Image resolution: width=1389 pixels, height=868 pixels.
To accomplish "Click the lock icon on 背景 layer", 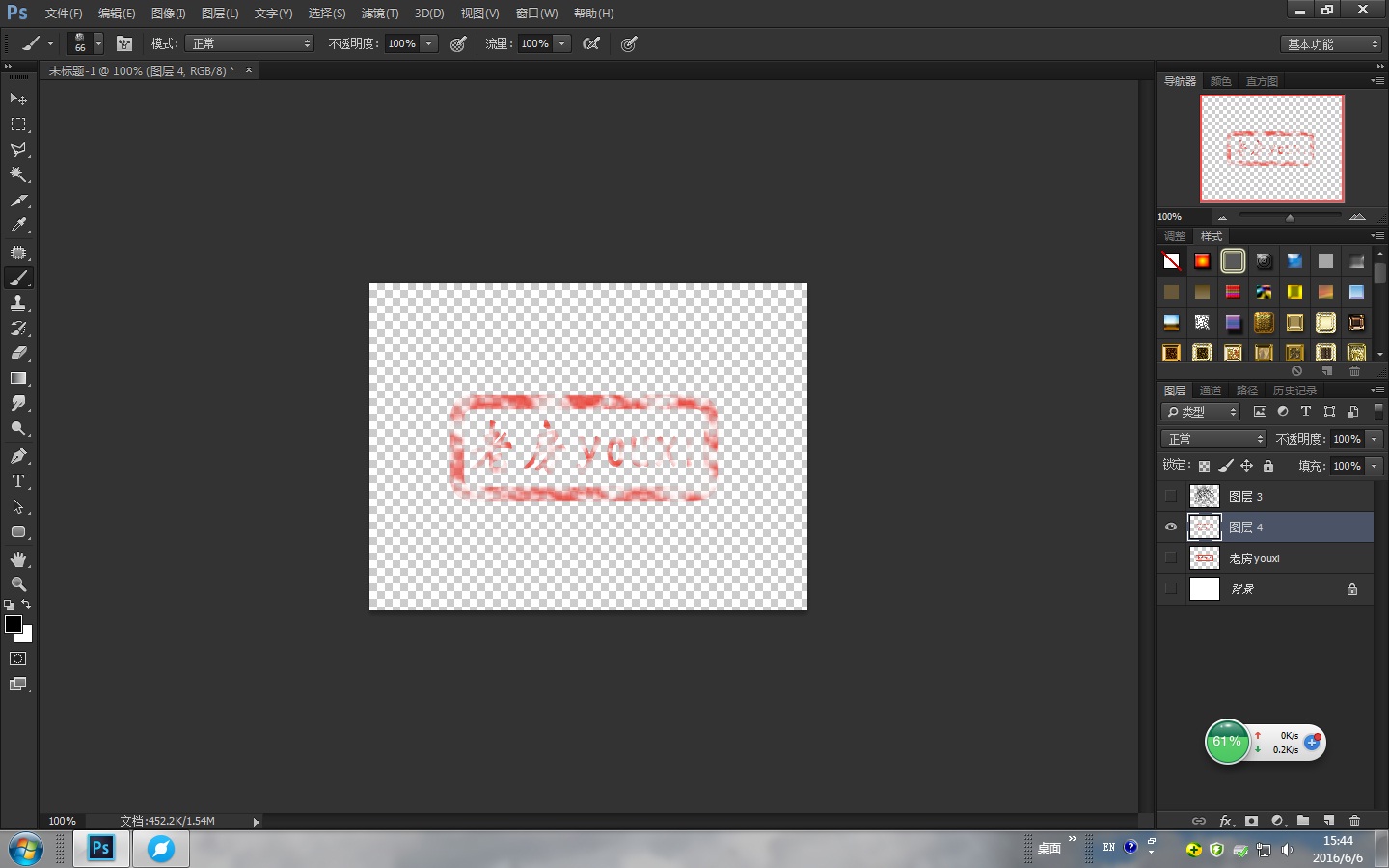I will [1352, 588].
